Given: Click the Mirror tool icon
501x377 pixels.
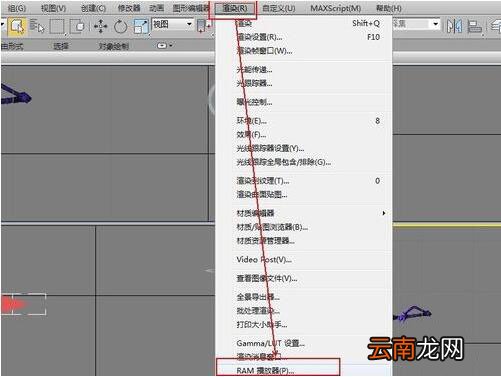Looking at the screenshot, I should (454, 26).
